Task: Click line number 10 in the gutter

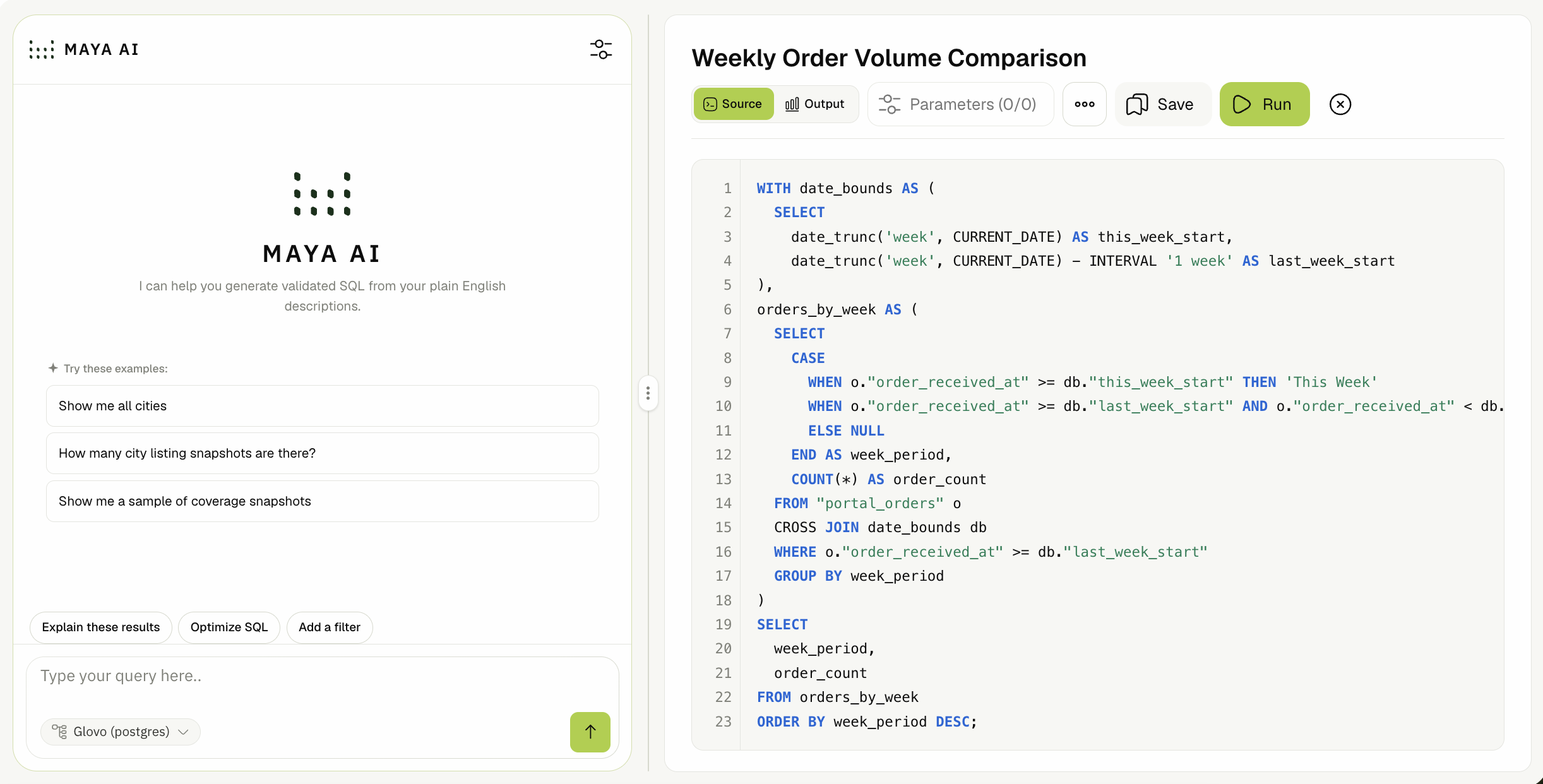Action: click(723, 407)
